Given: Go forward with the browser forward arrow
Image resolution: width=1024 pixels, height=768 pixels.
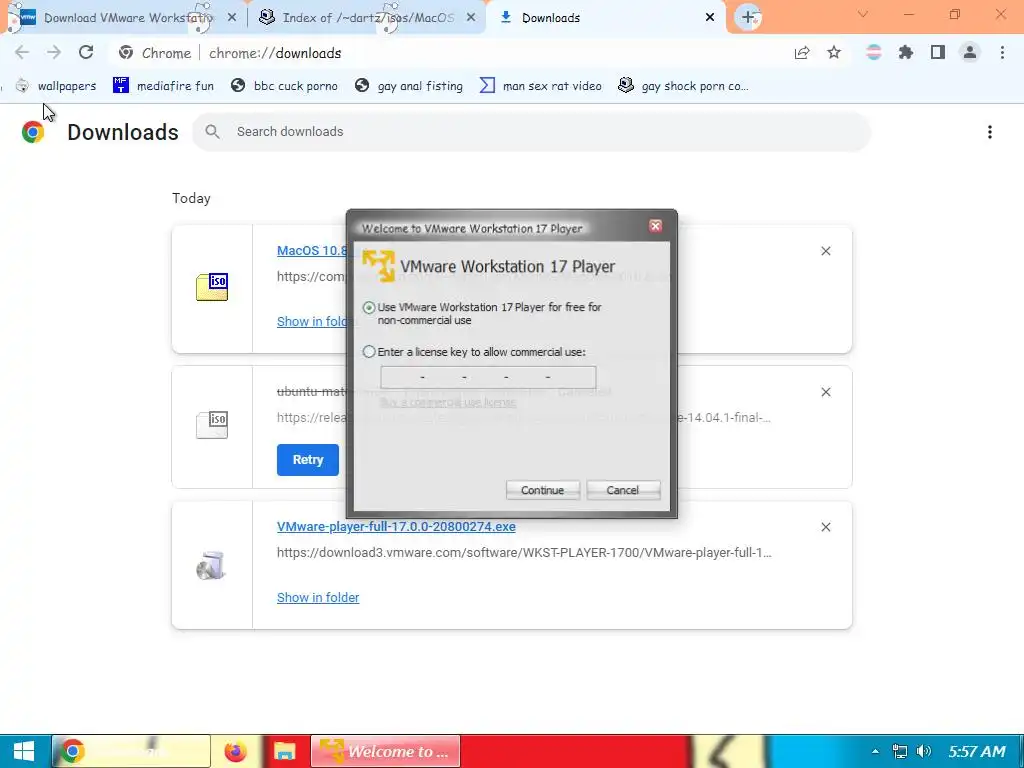Looking at the screenshot, I should [x=54, y=52].
